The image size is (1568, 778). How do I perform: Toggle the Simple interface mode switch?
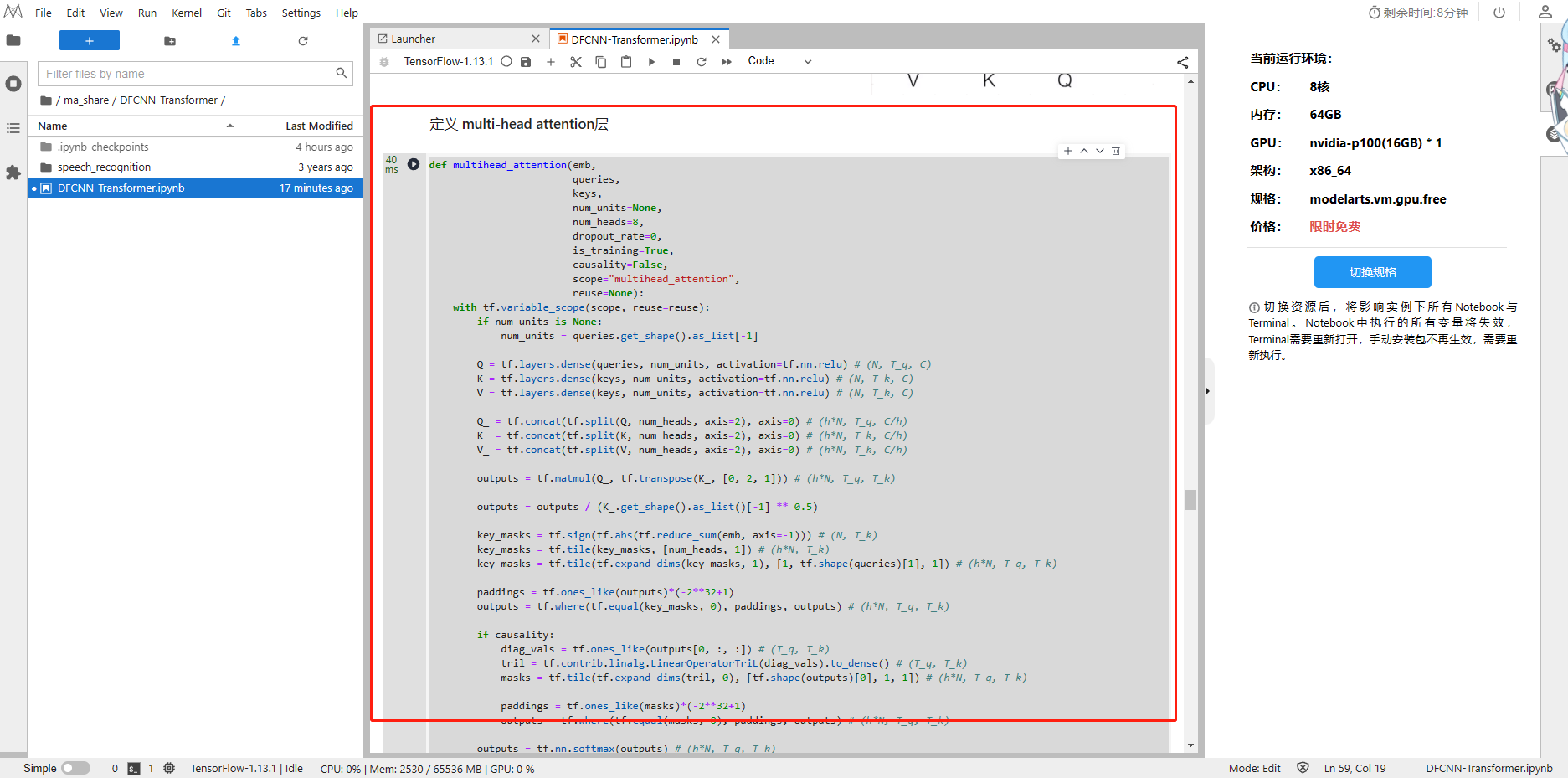pos(75,768)
